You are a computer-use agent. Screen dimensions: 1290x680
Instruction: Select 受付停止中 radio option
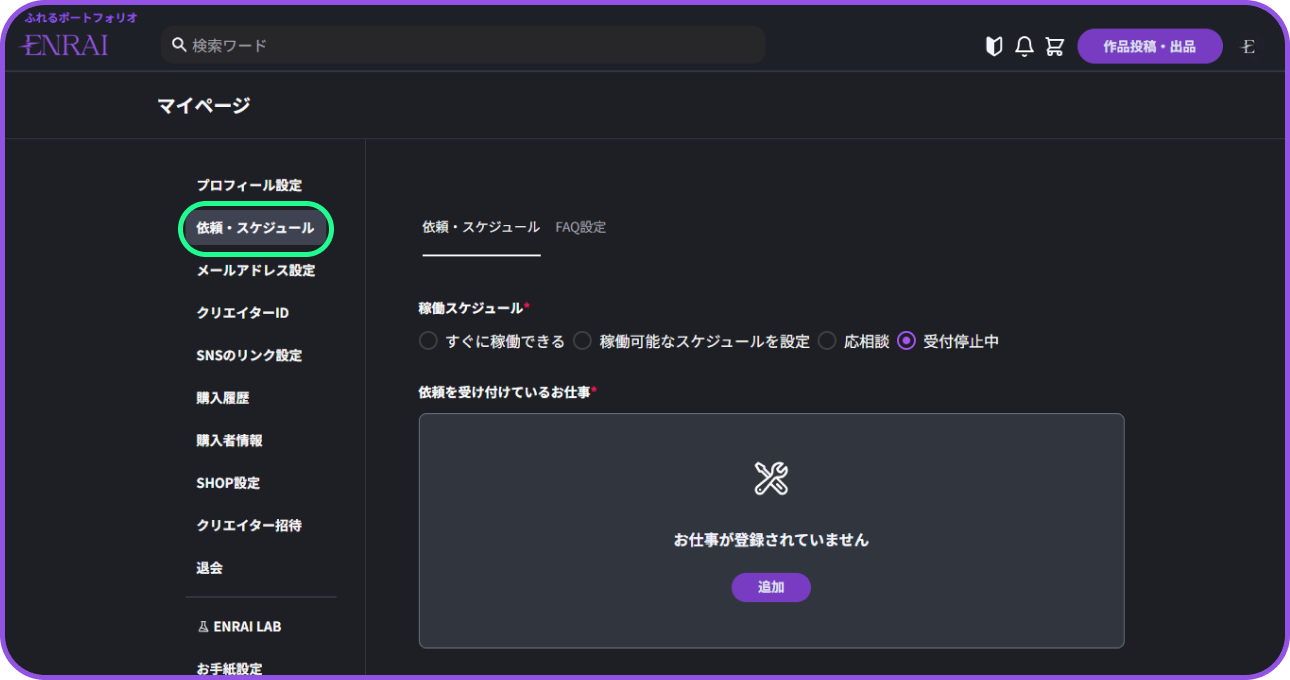906,341
